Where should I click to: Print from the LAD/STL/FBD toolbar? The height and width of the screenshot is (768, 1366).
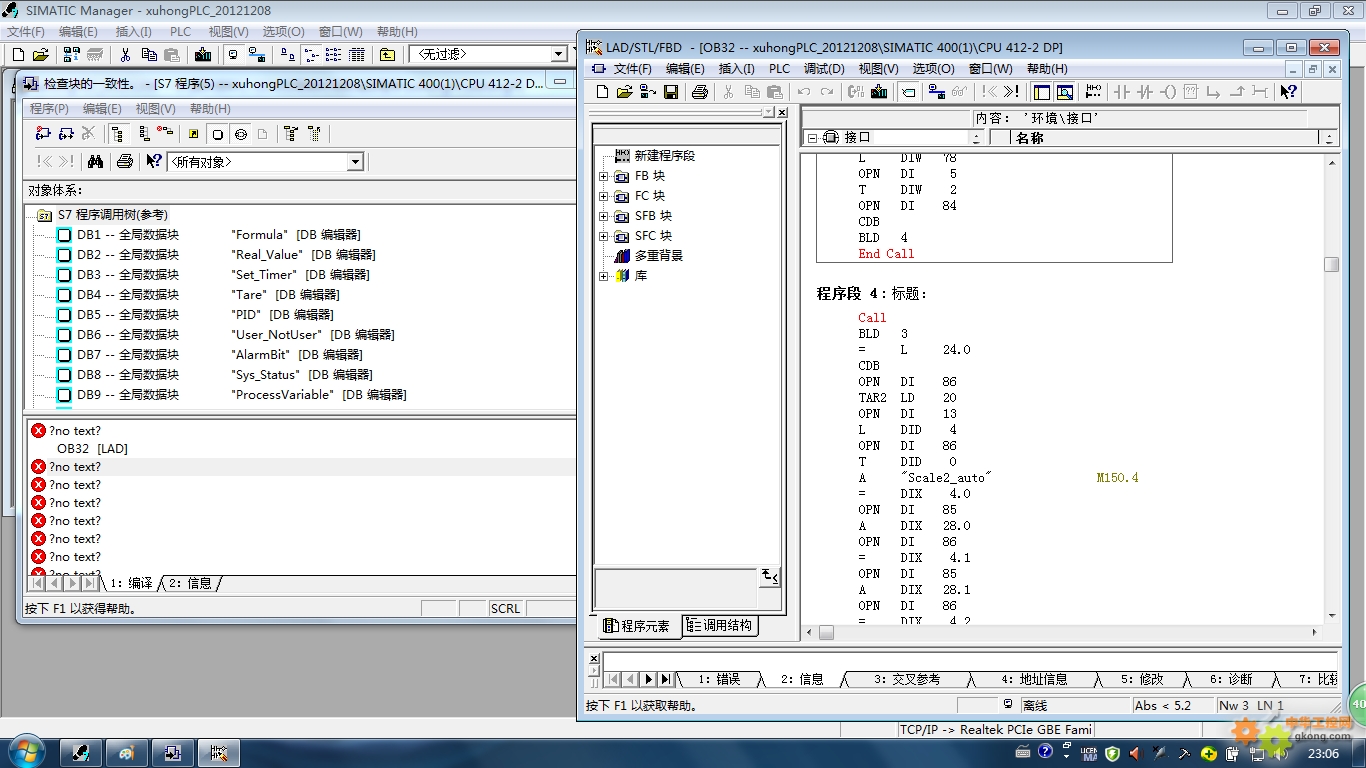tap(700, 92)
